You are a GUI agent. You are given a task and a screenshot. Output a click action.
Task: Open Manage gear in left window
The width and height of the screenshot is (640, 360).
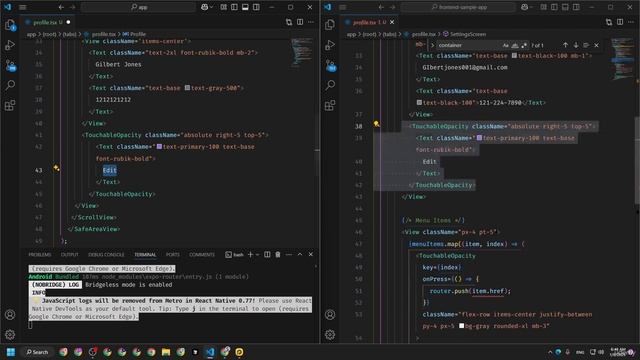coord(10,335)
